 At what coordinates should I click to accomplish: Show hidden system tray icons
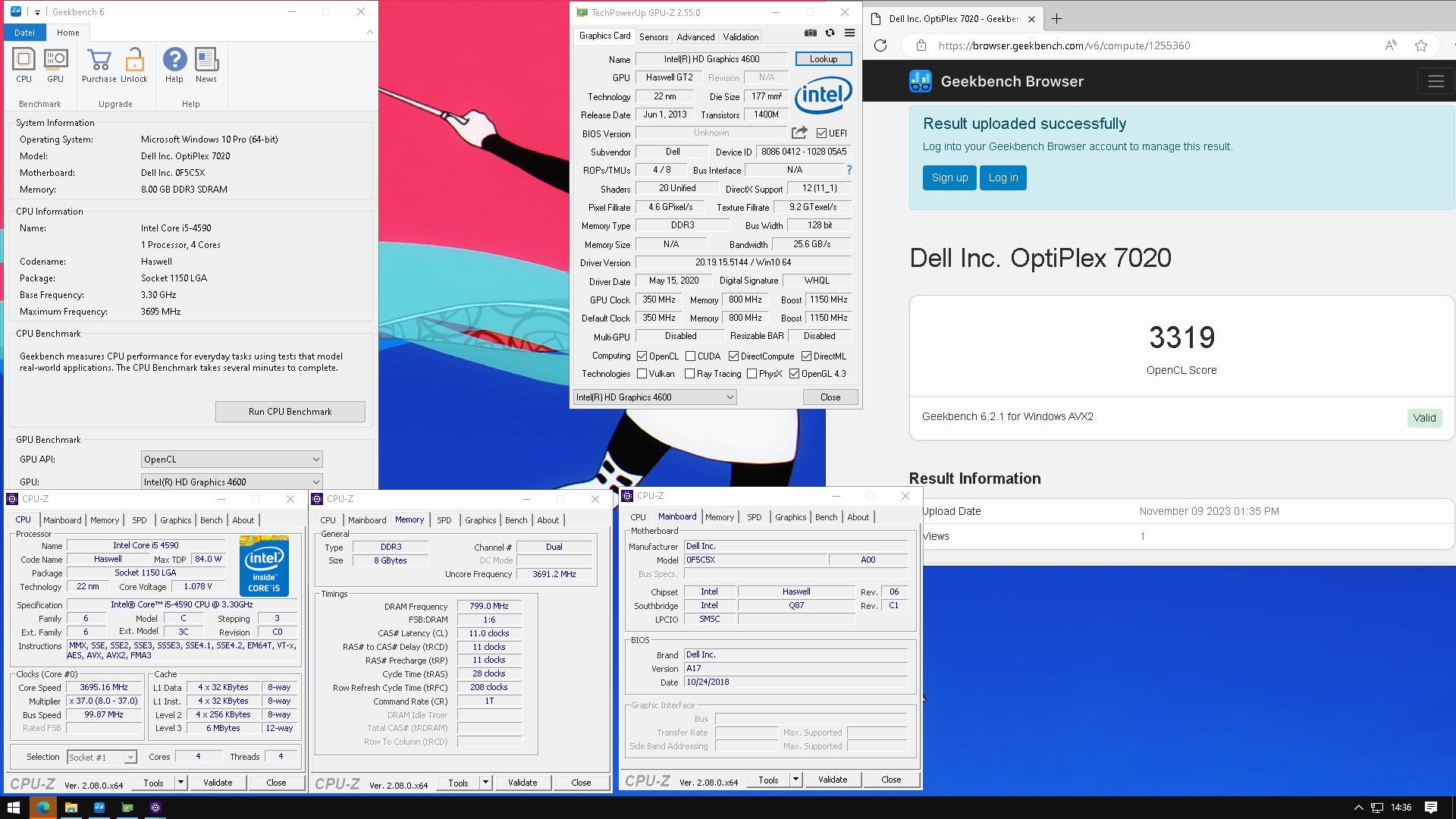[1358, 808]
